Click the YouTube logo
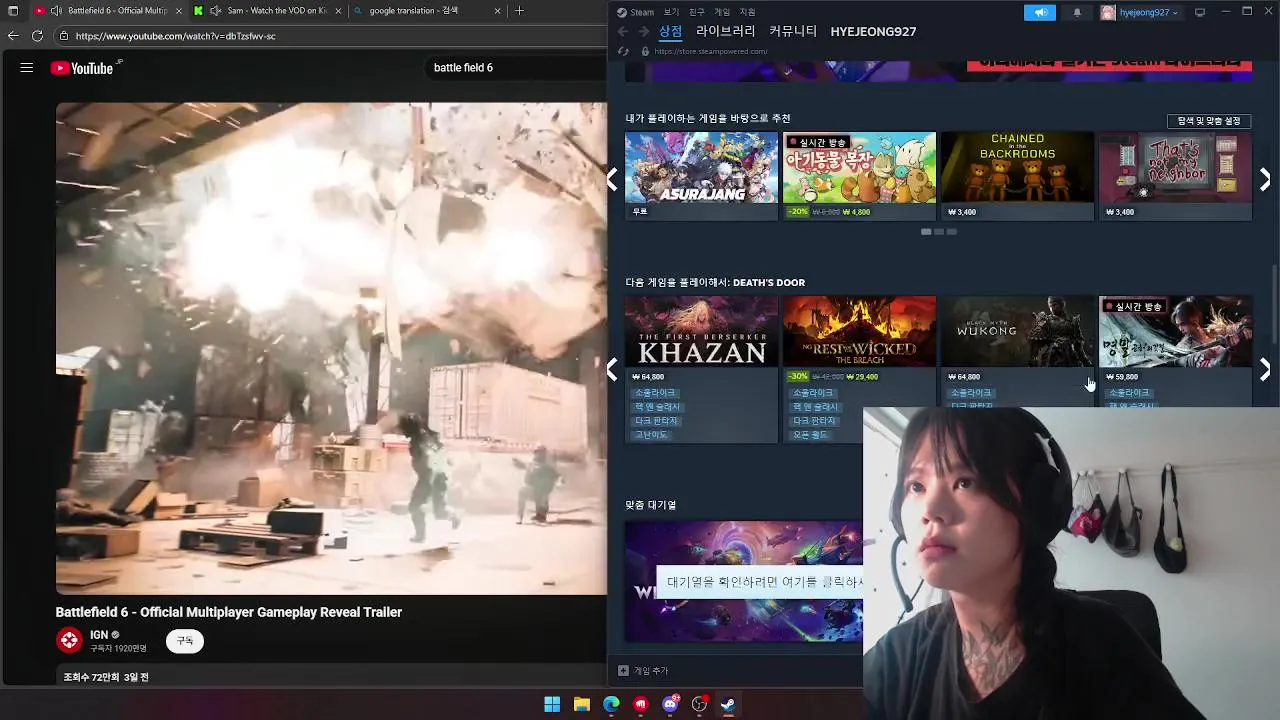Screen dimensions: 1280x720 coord(82,68)
